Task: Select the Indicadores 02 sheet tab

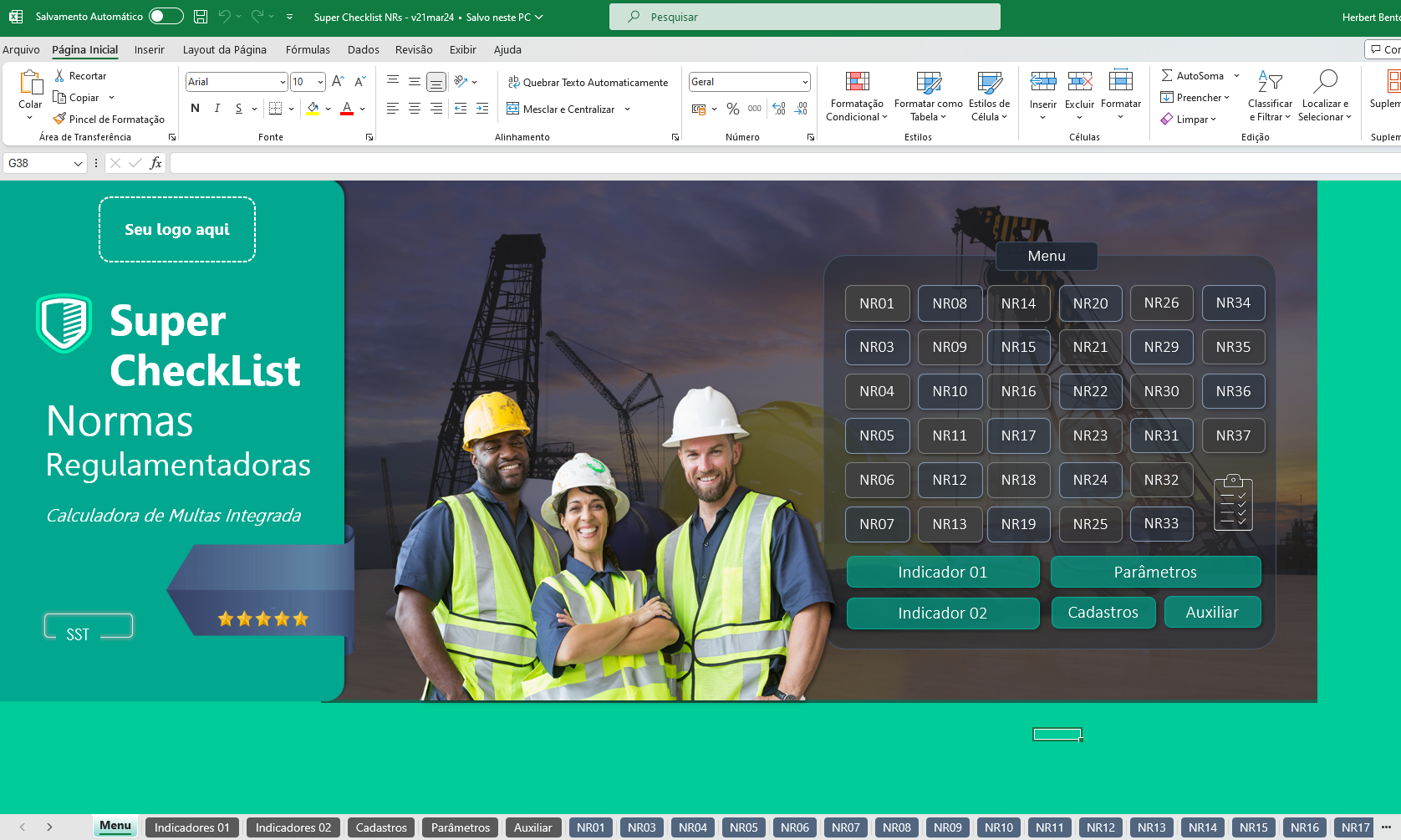Action: (293, 827)
